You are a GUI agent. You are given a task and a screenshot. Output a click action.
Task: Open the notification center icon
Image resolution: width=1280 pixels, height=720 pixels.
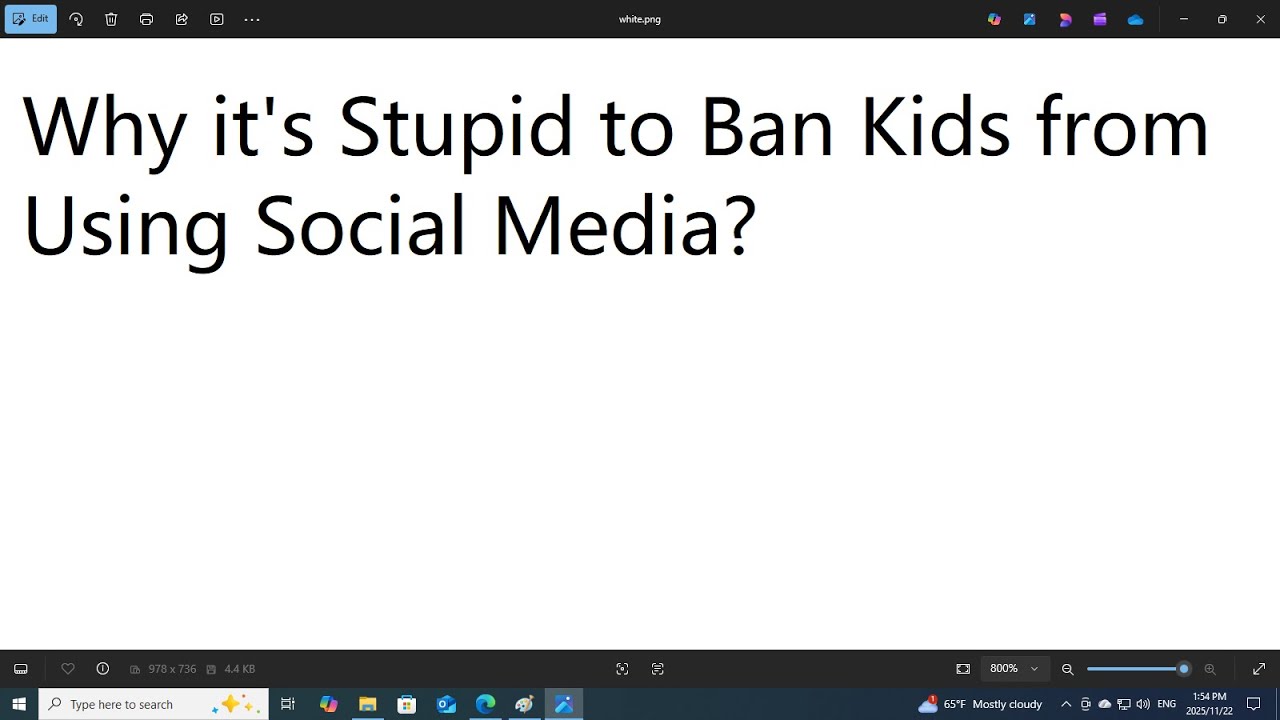(x=1254, y=704)
